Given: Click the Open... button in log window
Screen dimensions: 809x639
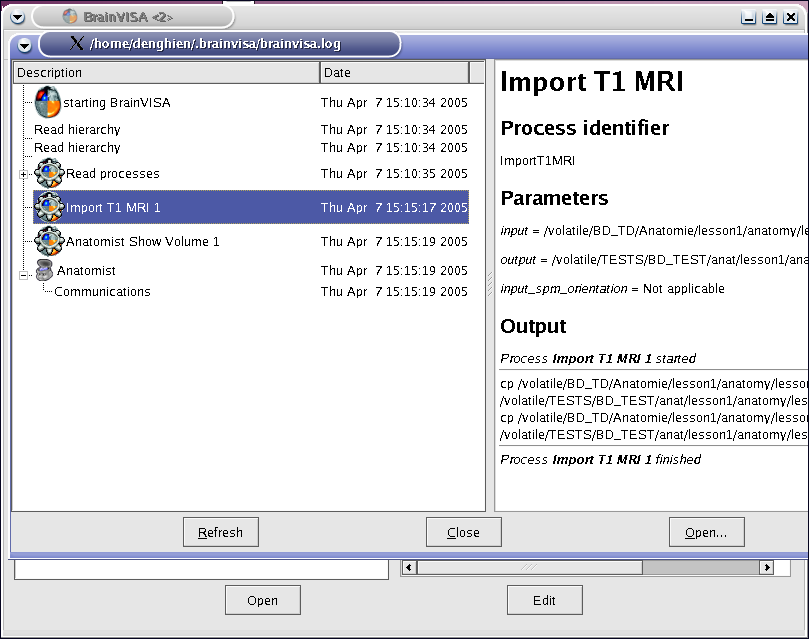Looking at the screenshot, I should (x=706, y=532).
